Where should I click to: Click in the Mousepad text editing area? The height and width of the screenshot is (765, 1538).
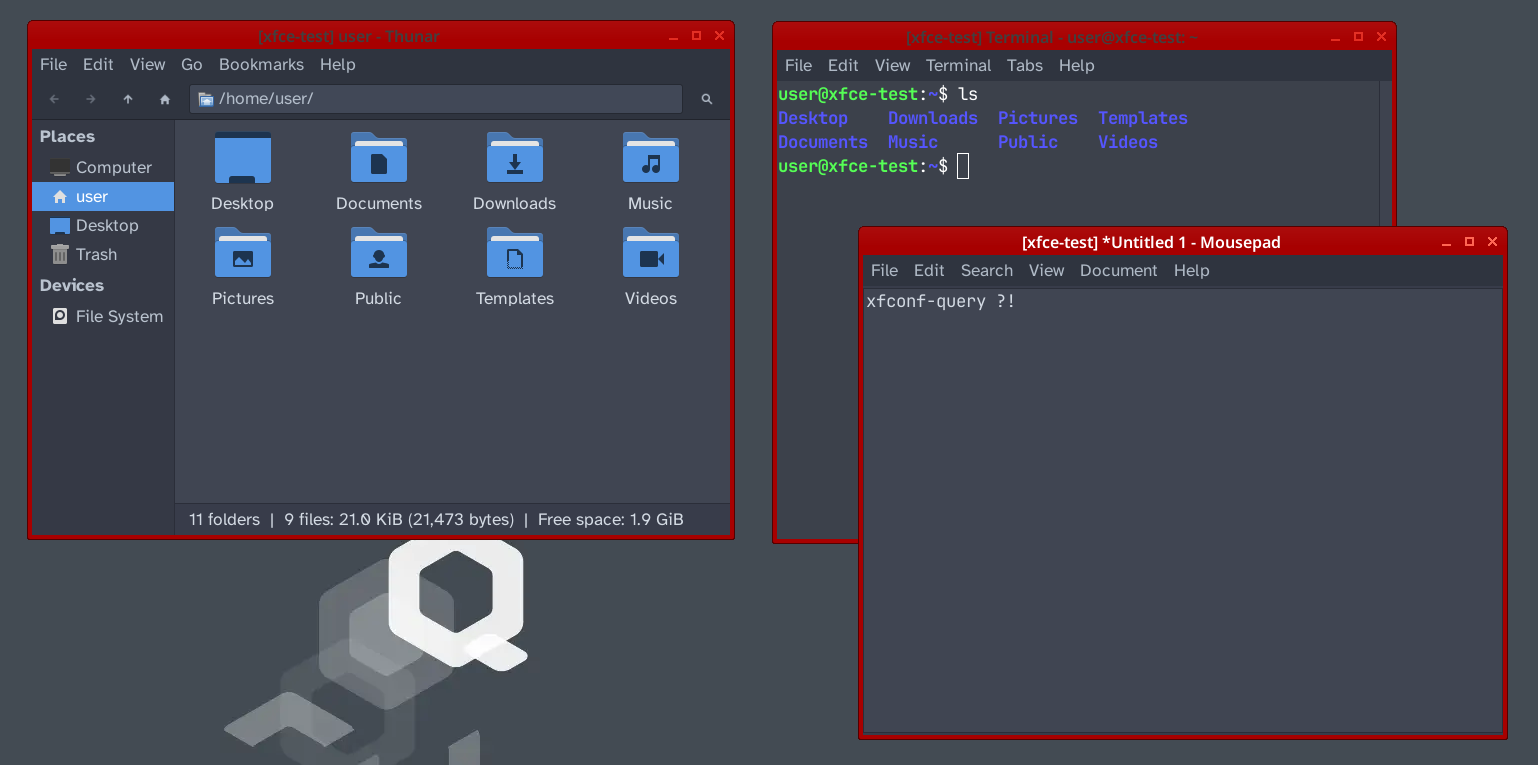(x=1180, y=500)
